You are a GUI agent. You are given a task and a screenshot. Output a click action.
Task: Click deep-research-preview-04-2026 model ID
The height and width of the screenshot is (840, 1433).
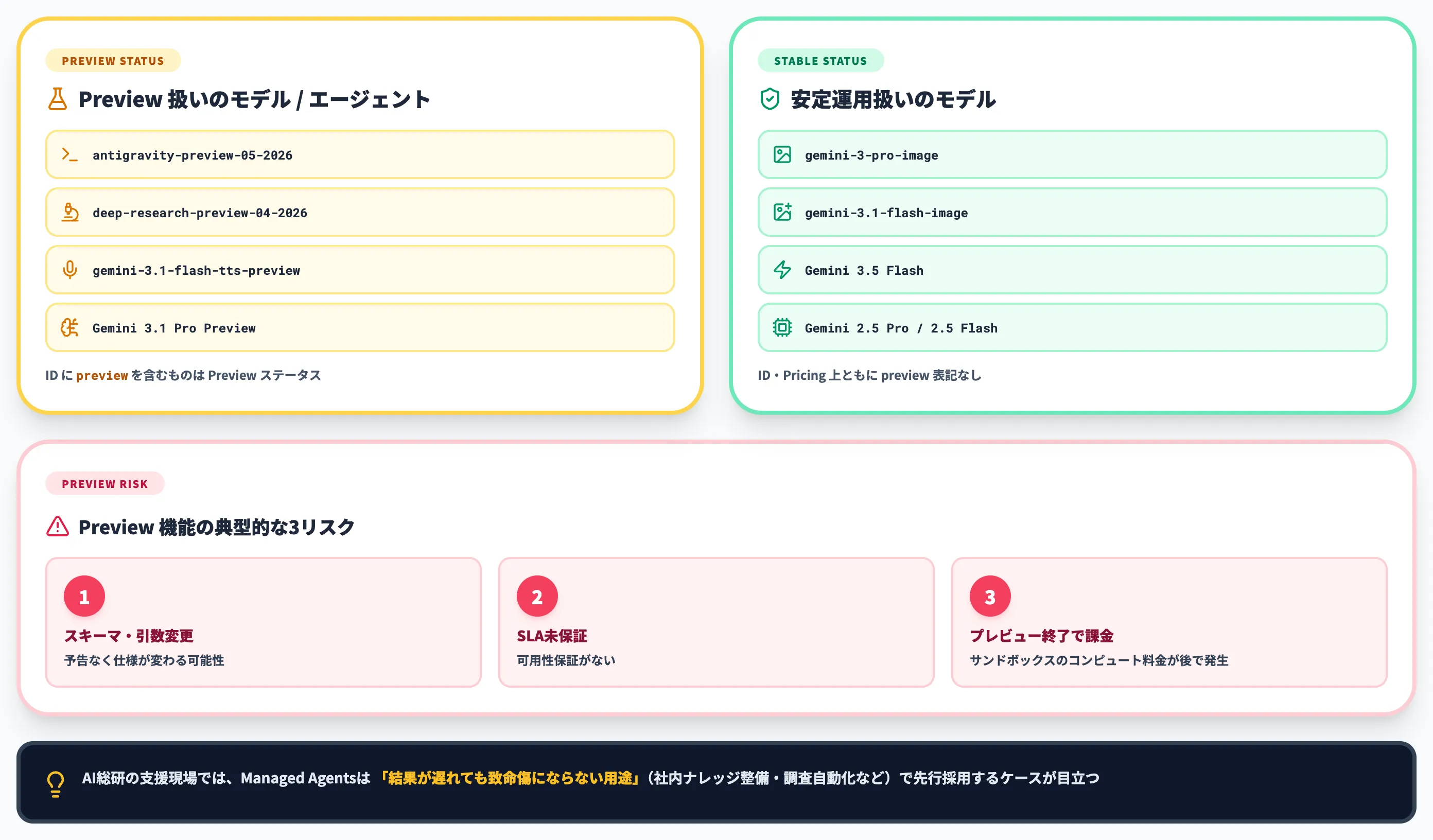coord(200,213)
